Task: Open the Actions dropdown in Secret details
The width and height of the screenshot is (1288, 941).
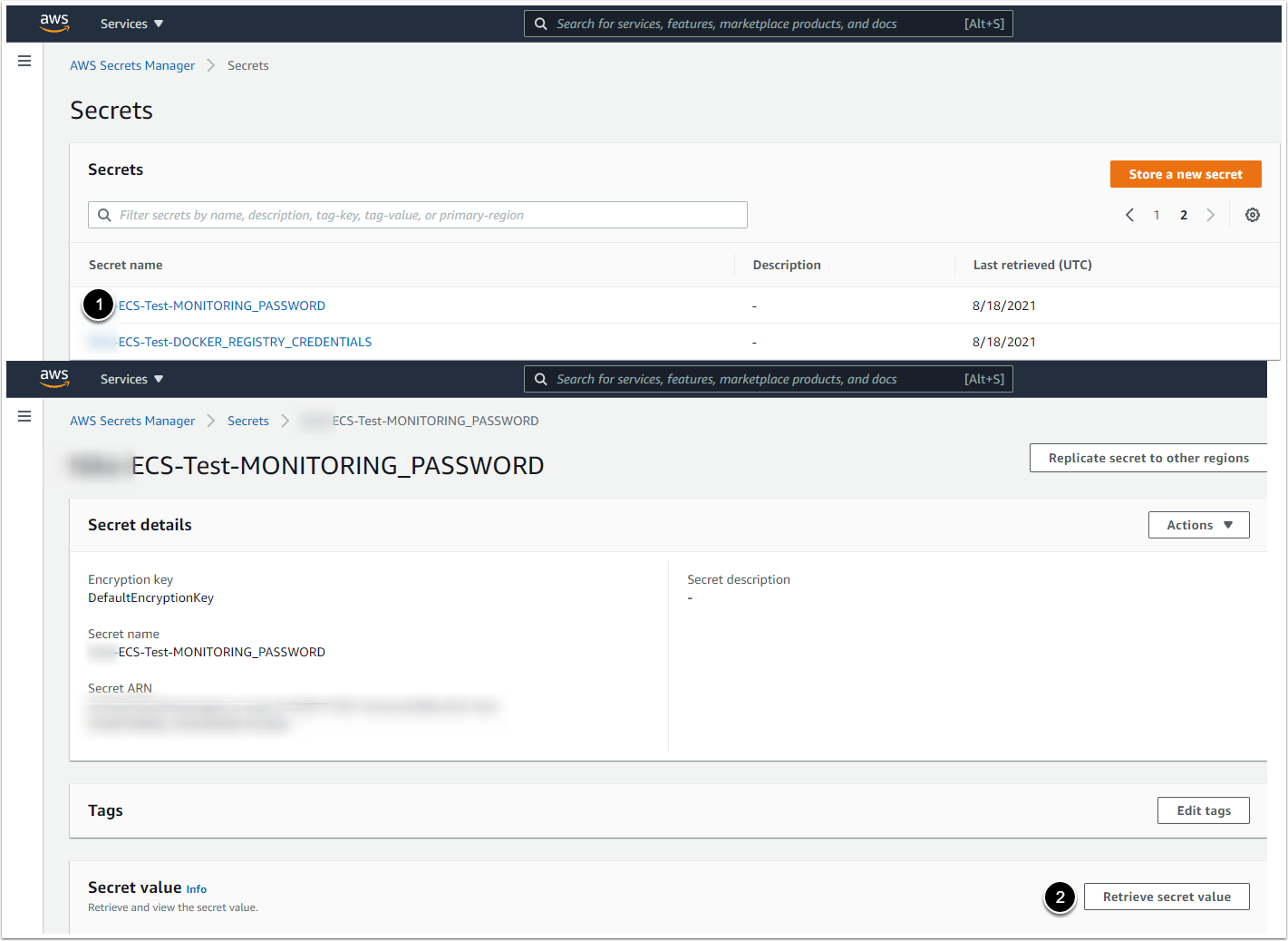Action: (x=1198, y=525)
